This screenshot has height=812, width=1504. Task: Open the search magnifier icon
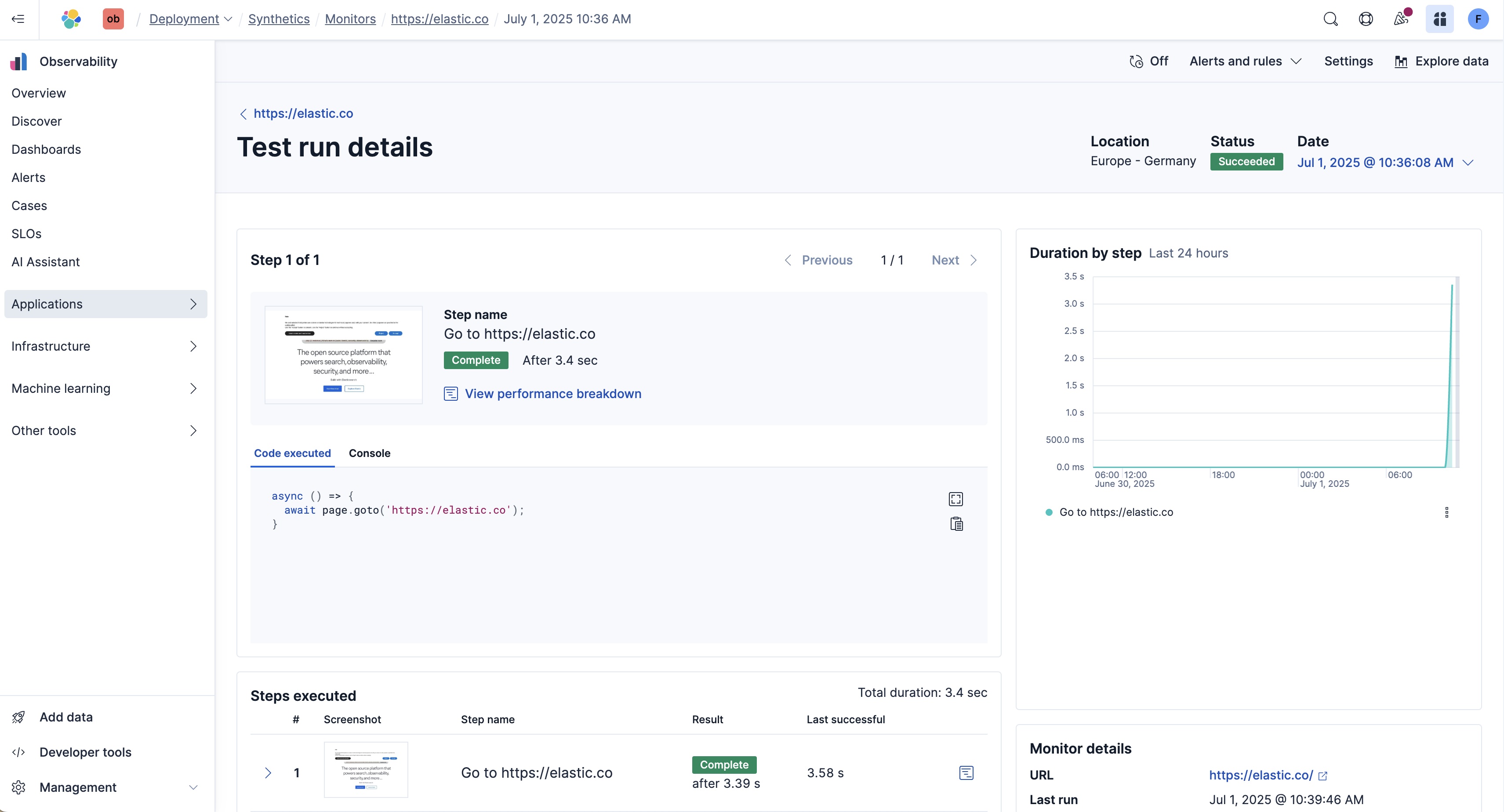tap(1330, 19)
